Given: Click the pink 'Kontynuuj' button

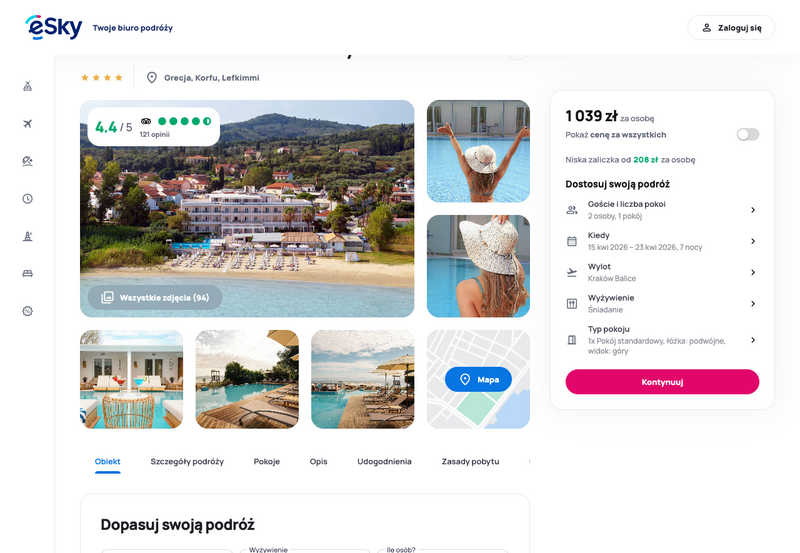Looking at the screenshot, I should coord(662,382).
